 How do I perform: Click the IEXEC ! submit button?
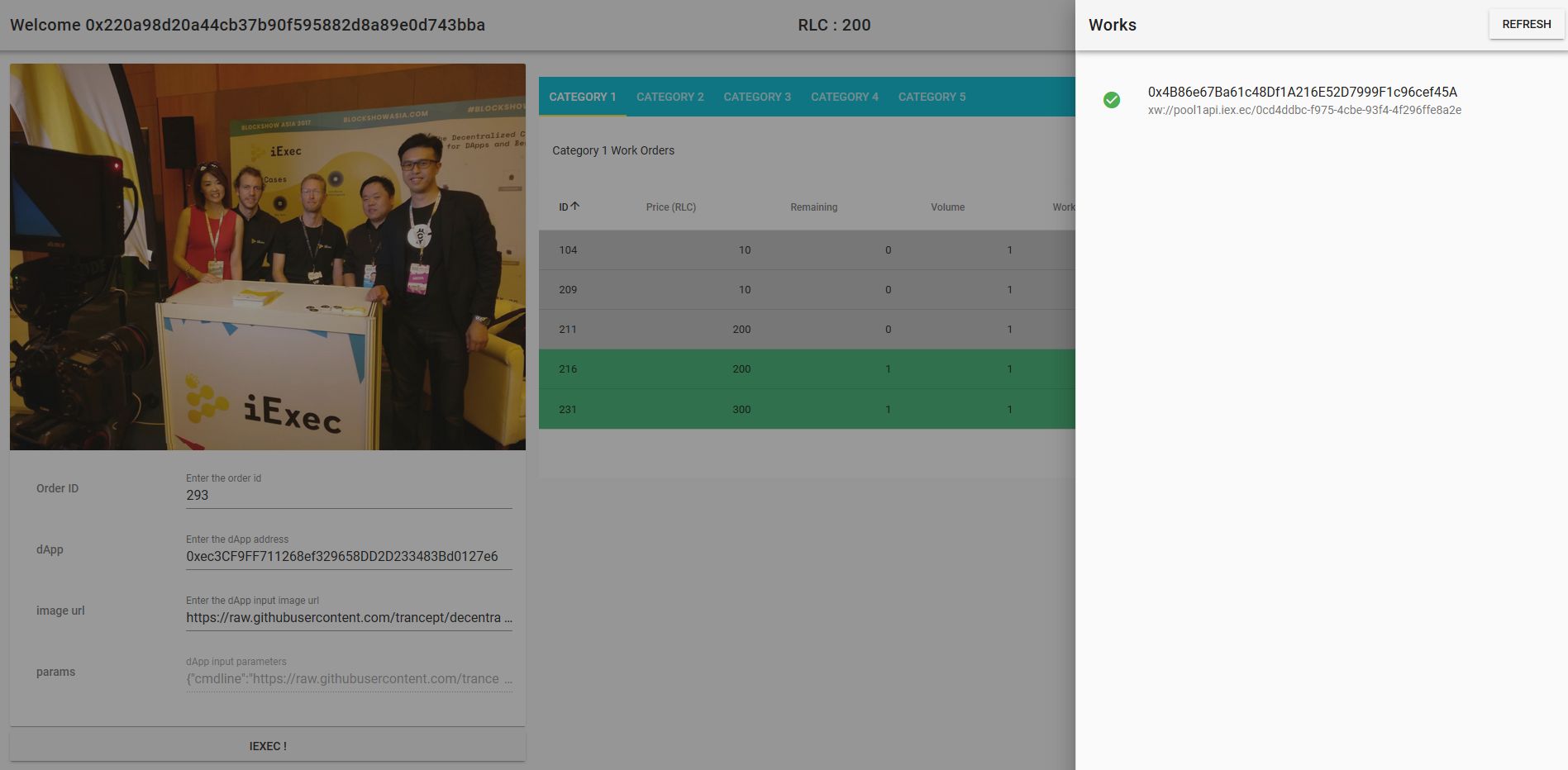point(268,746)
